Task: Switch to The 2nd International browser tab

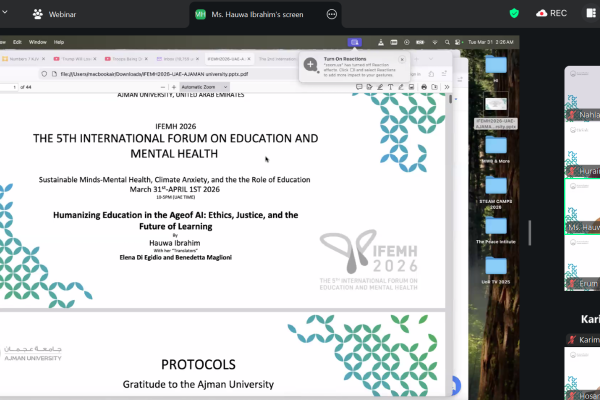Action: [277, 59]
